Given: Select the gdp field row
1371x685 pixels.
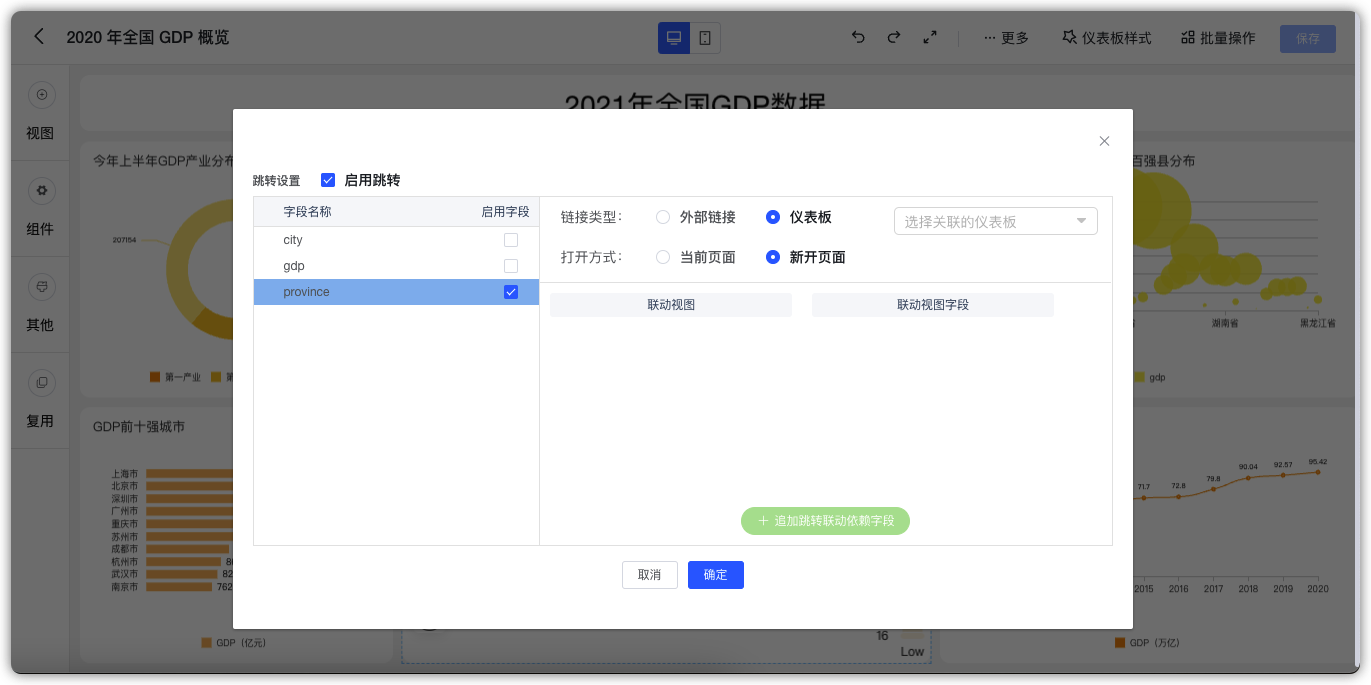Looking at the screenshot, I should point(396,266).
